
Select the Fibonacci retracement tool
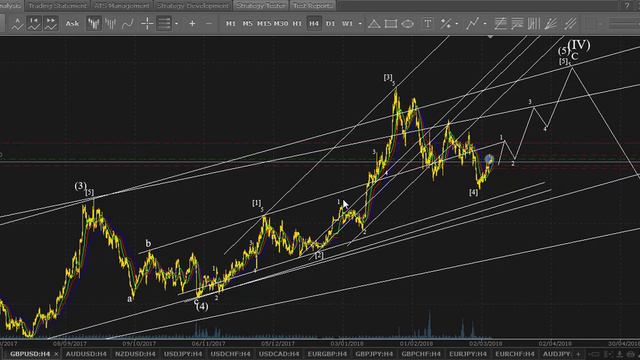(x=500, y=24)
